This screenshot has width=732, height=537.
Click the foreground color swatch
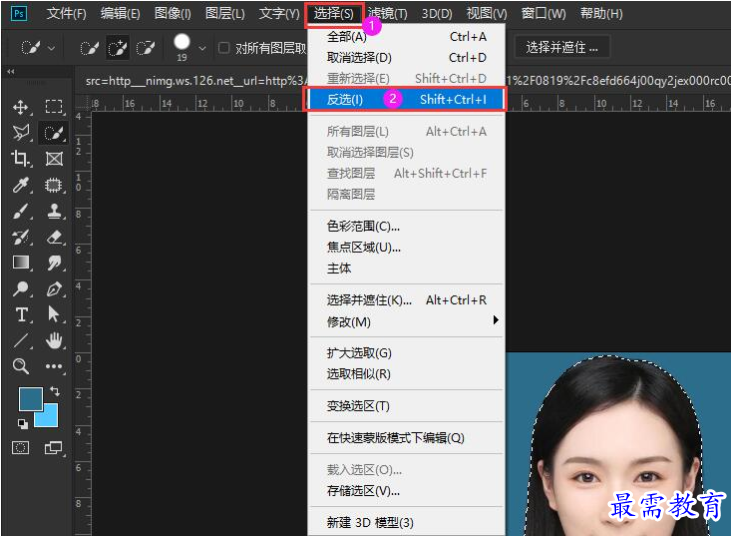click(31, 398)
